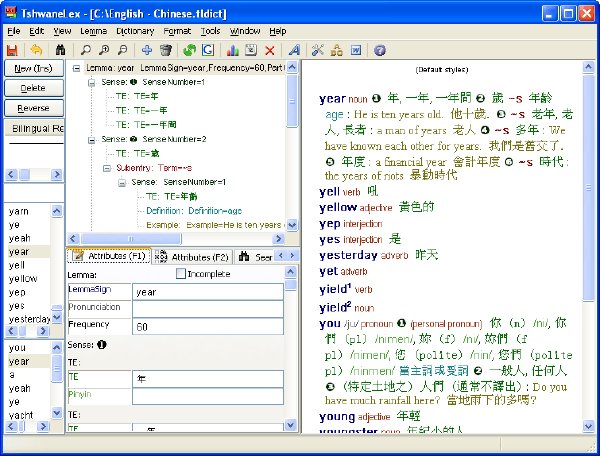Click the green refresh arrows icon
Viewport: 600px width, 456px height.
pyautogui.click(x=189, y=50)
